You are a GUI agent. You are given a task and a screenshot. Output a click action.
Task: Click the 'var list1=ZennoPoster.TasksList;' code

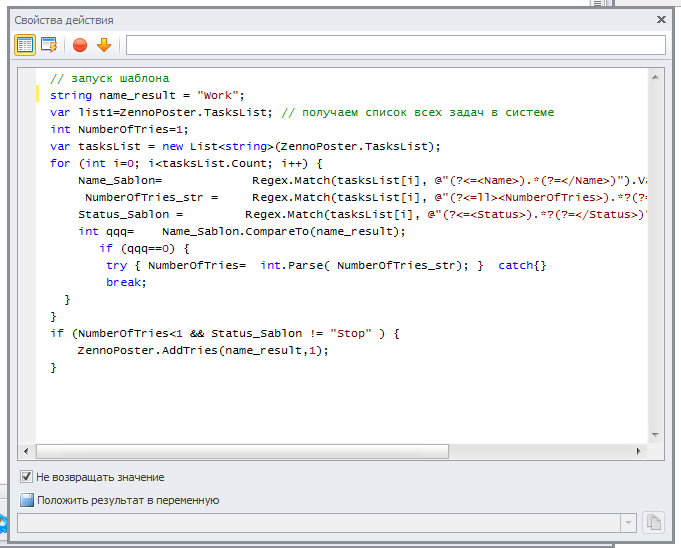click(x=161, y=112)
